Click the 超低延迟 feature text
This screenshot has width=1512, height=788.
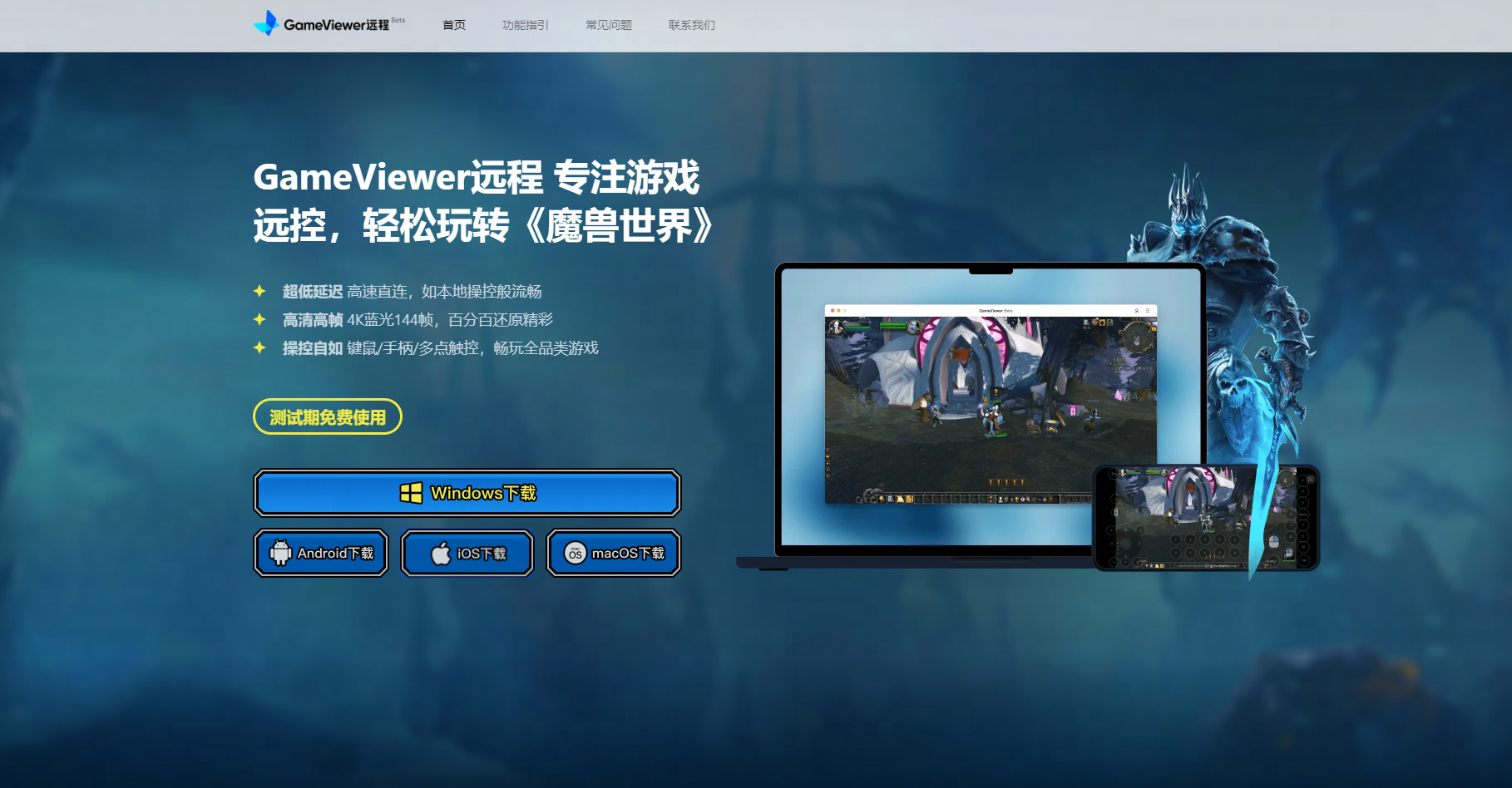[313, 292]
